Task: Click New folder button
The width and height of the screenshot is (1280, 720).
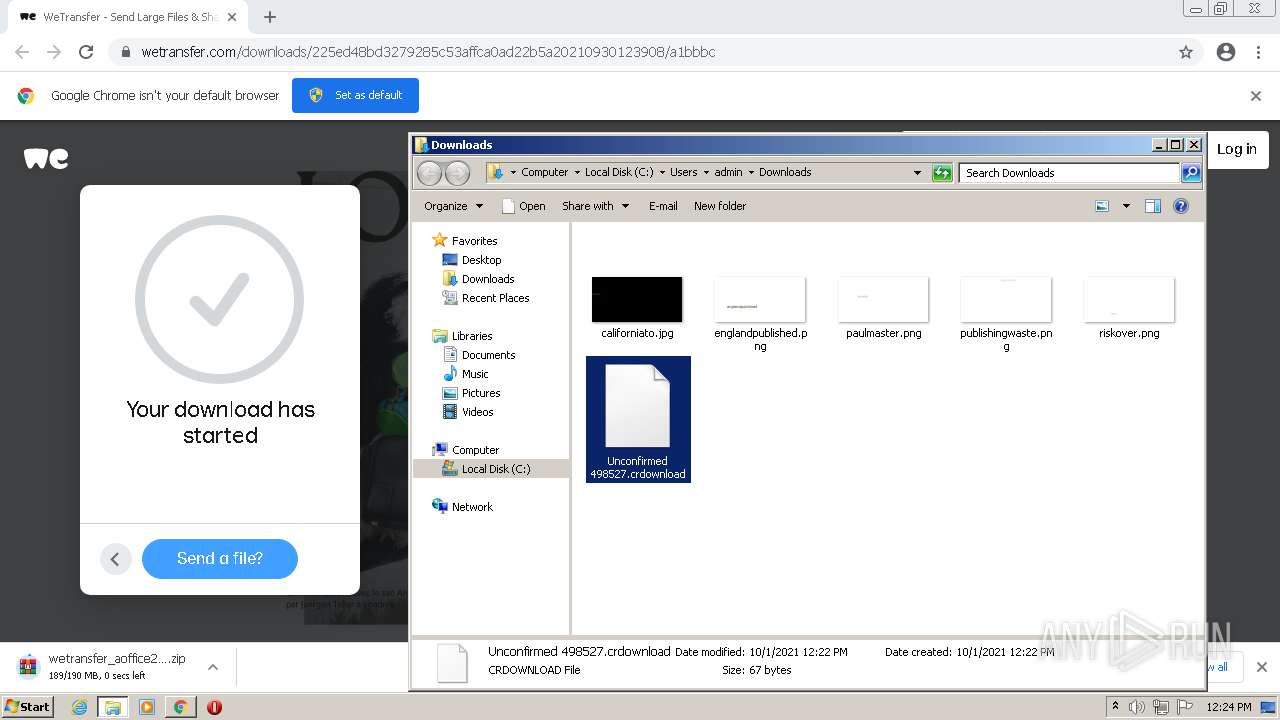Action: click(720, 206)
